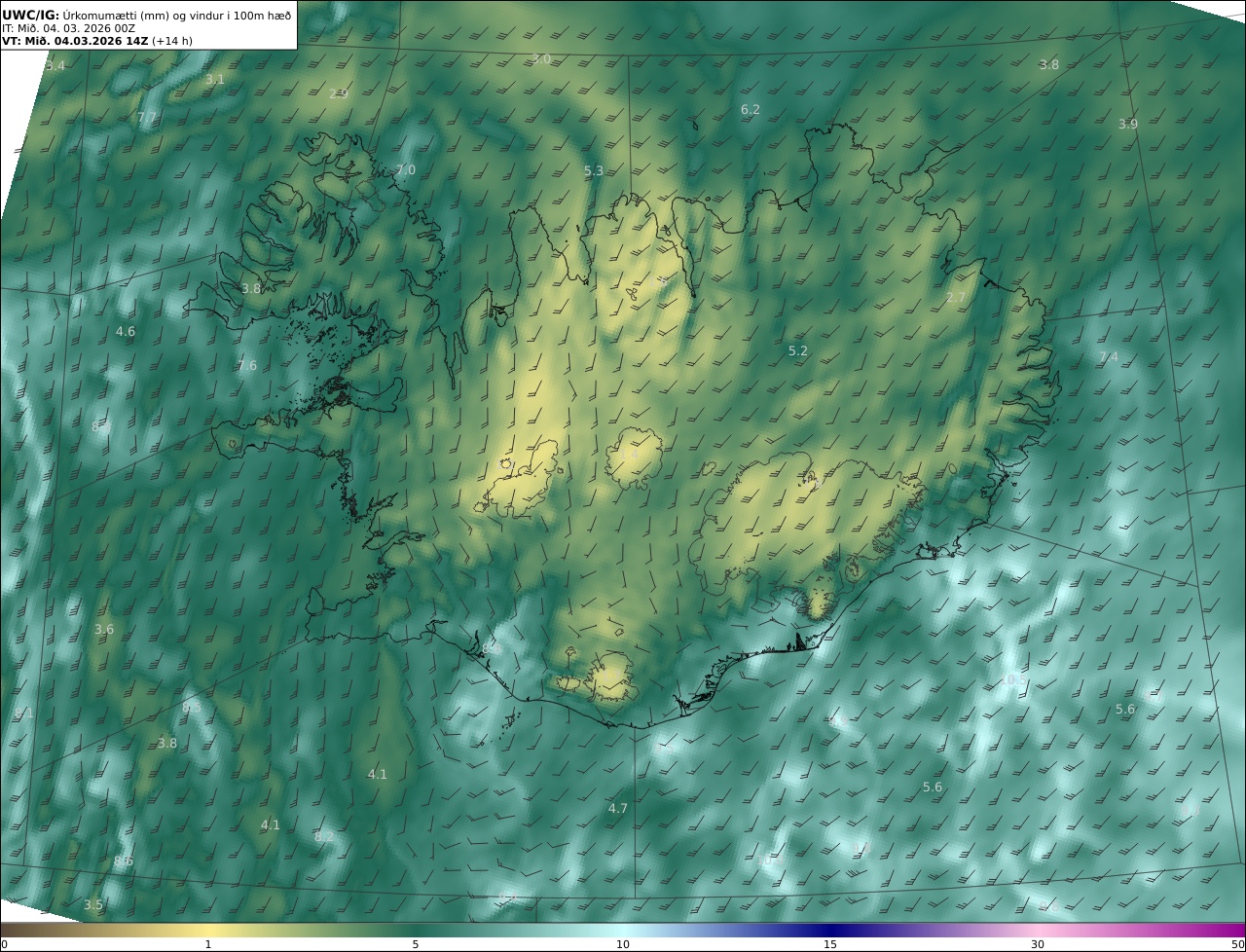
Task: Click the "8.2" value label on the map
Action: [324, 837]
